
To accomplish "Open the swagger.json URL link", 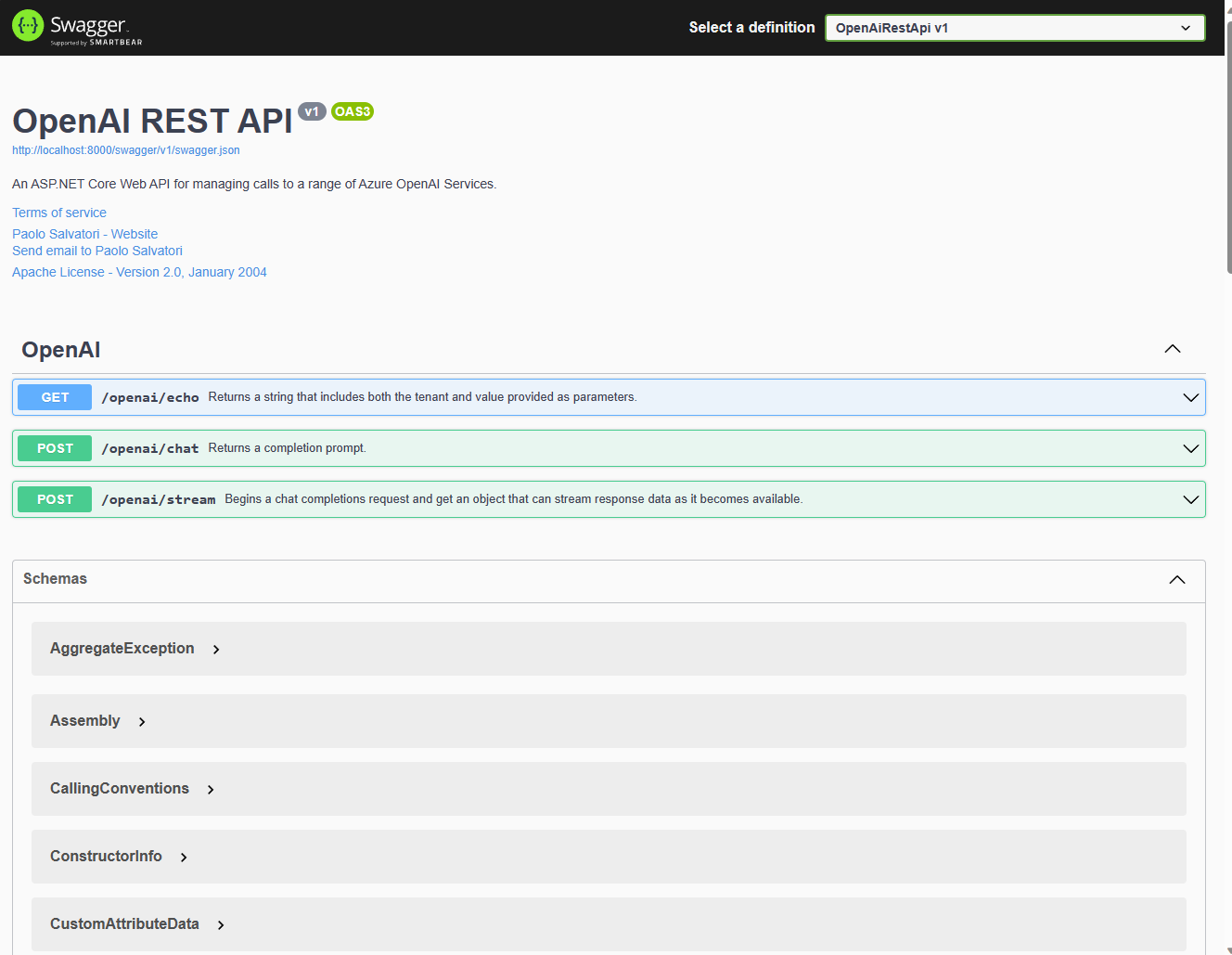I will (126, 150).
